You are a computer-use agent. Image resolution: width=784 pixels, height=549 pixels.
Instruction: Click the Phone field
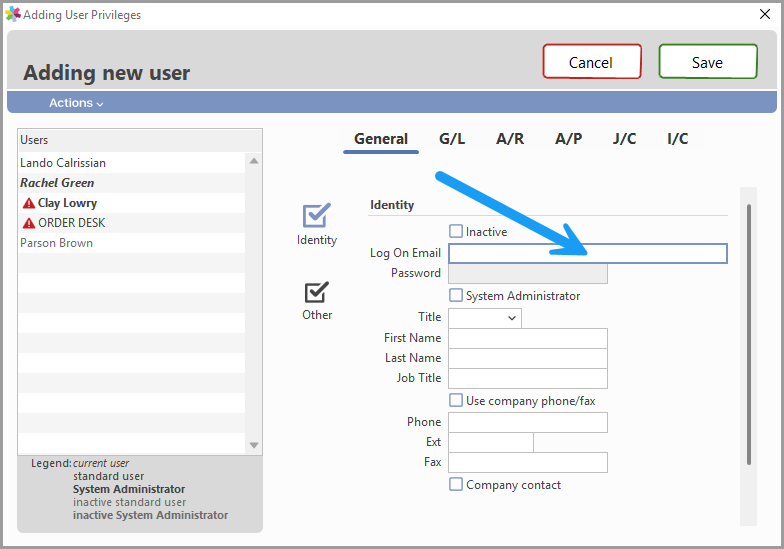528,422
